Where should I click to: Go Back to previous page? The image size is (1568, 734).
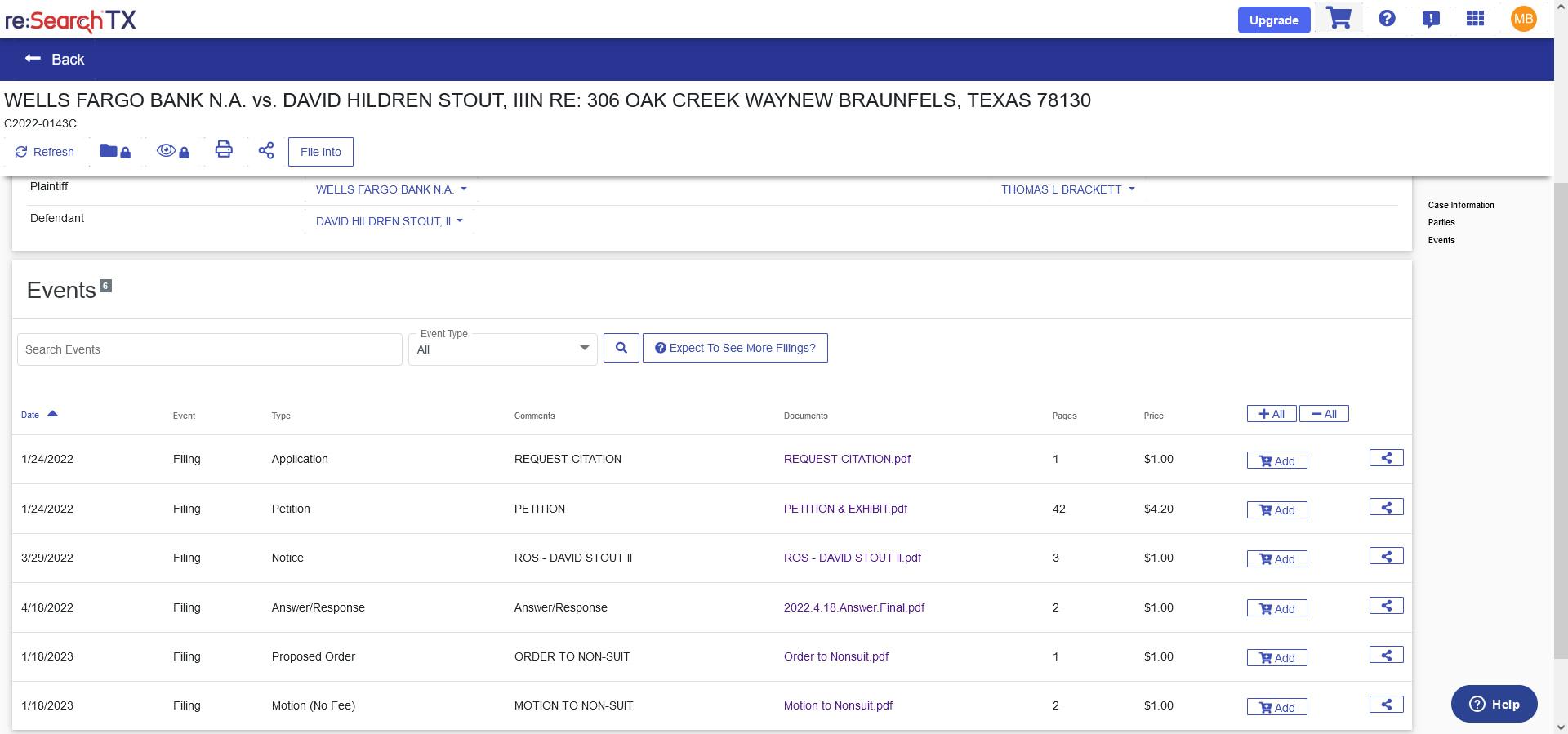tap(55, 59)
